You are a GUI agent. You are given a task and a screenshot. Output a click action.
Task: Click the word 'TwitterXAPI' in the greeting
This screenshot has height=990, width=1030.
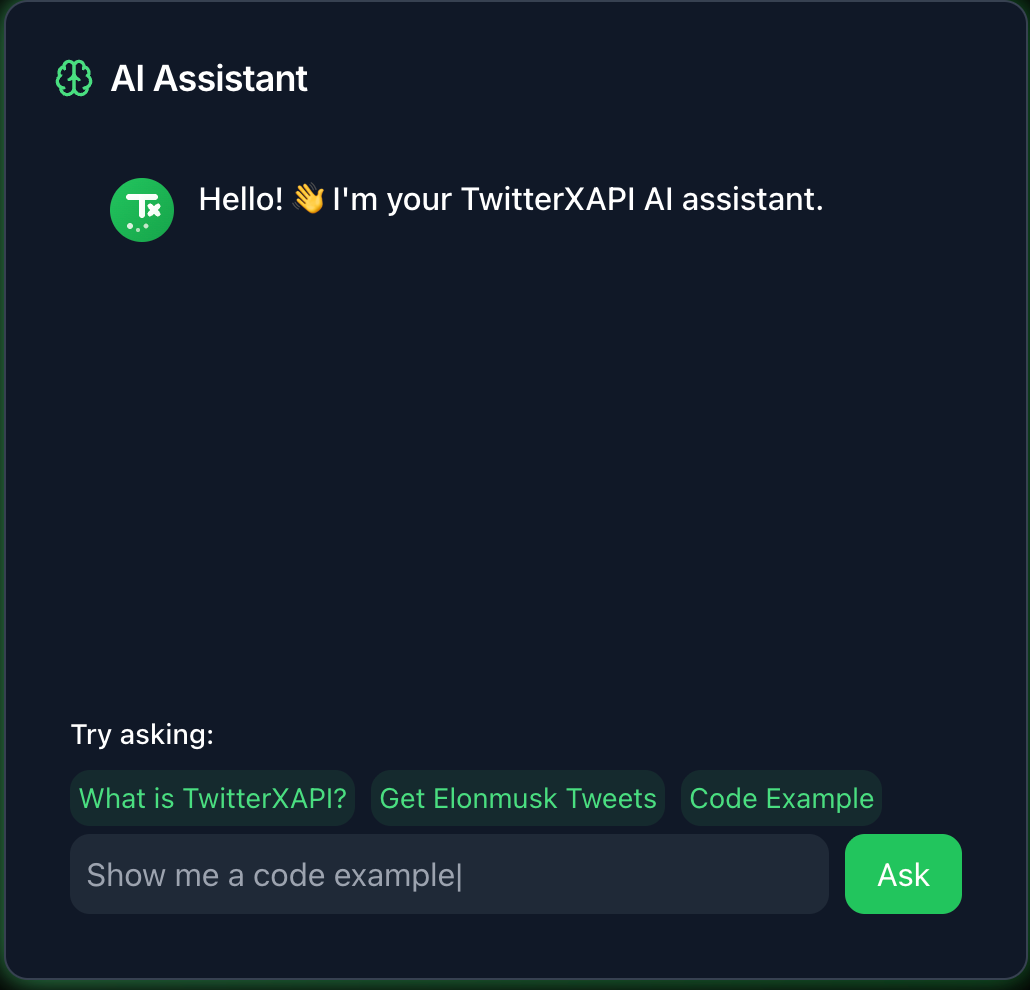point(548,199)
